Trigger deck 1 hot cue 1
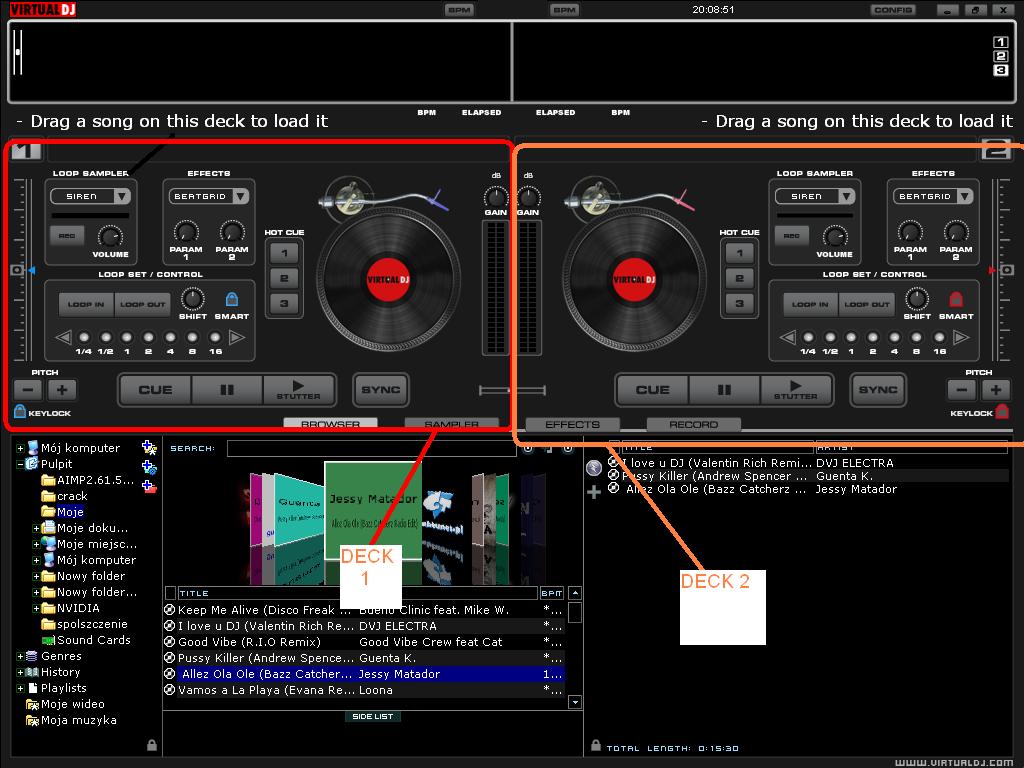 pos(284,253)
